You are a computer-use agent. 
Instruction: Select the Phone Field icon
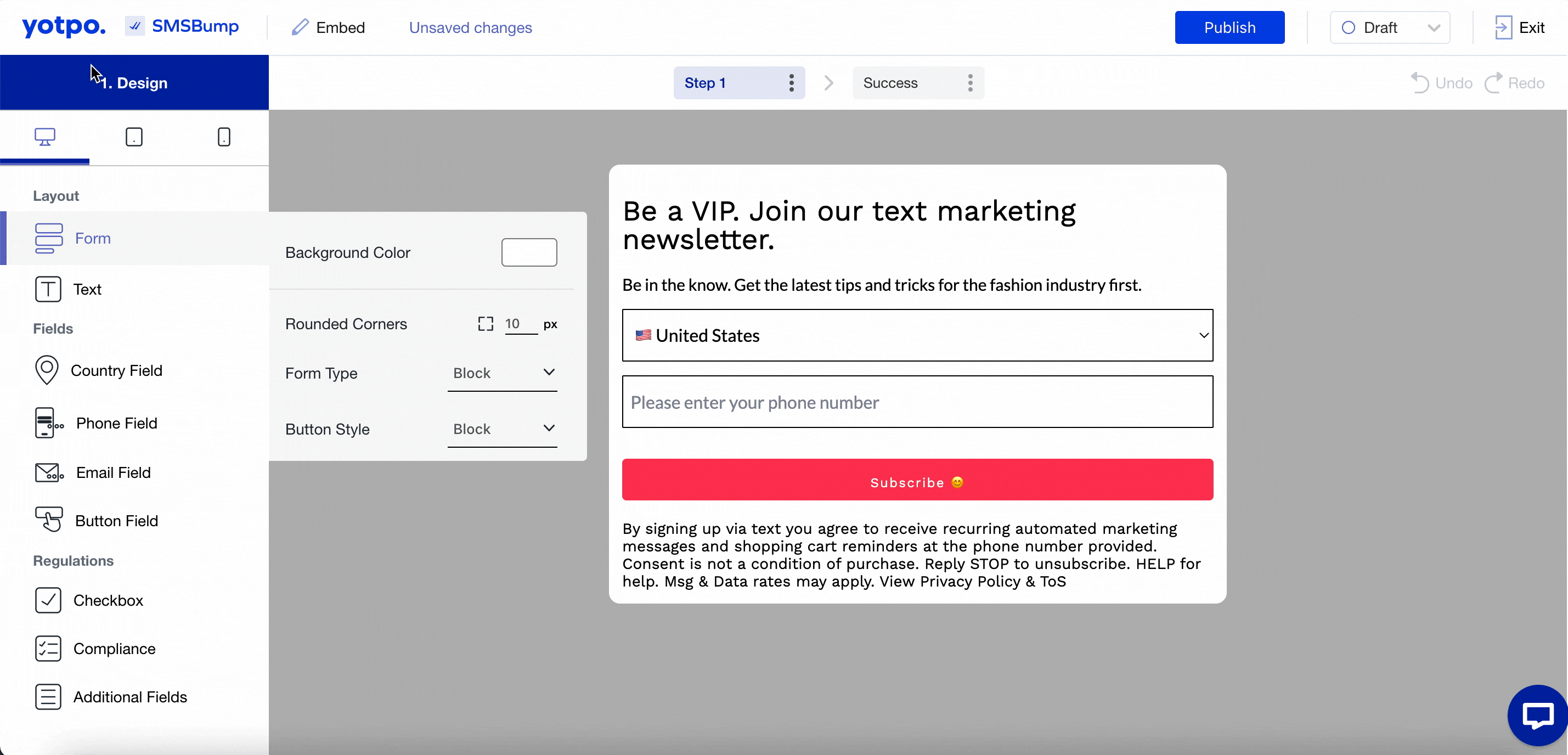[x=49, y=423]
